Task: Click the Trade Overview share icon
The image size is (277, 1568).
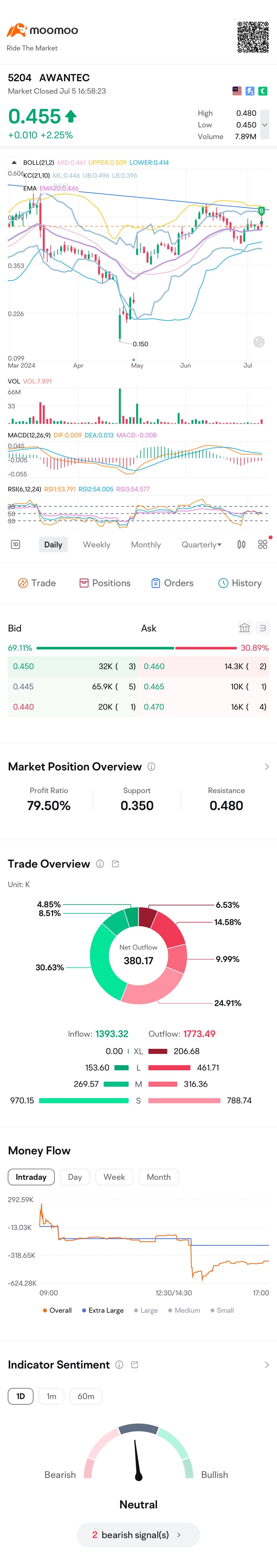Action: tap(115, 863)
